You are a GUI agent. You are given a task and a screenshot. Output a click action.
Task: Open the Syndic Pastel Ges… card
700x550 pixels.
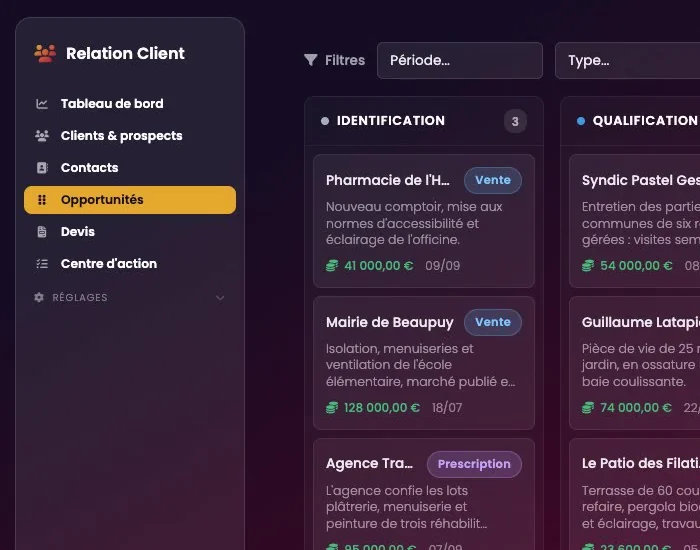point(635,221)
